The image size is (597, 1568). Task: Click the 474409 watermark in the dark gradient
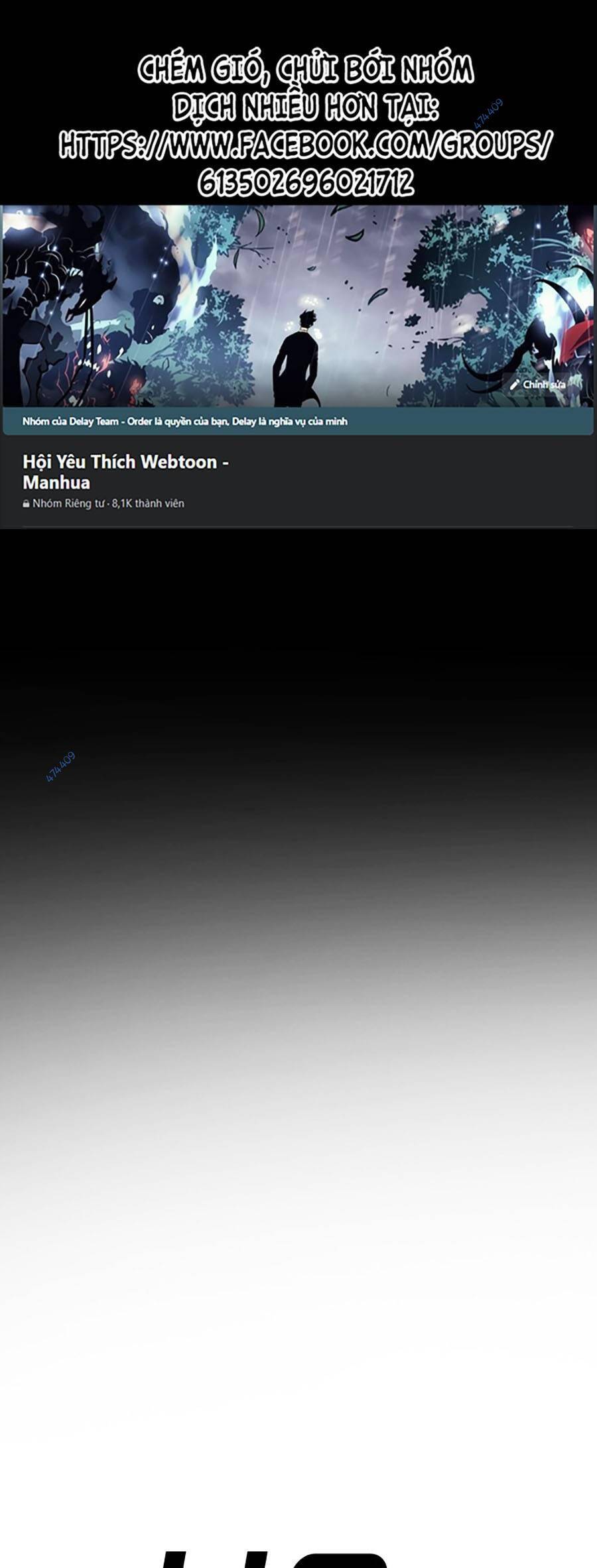[60, 766]
